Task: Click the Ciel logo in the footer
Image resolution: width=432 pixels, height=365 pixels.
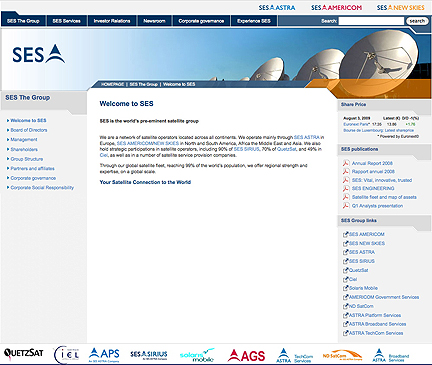Action: (67, 355)
